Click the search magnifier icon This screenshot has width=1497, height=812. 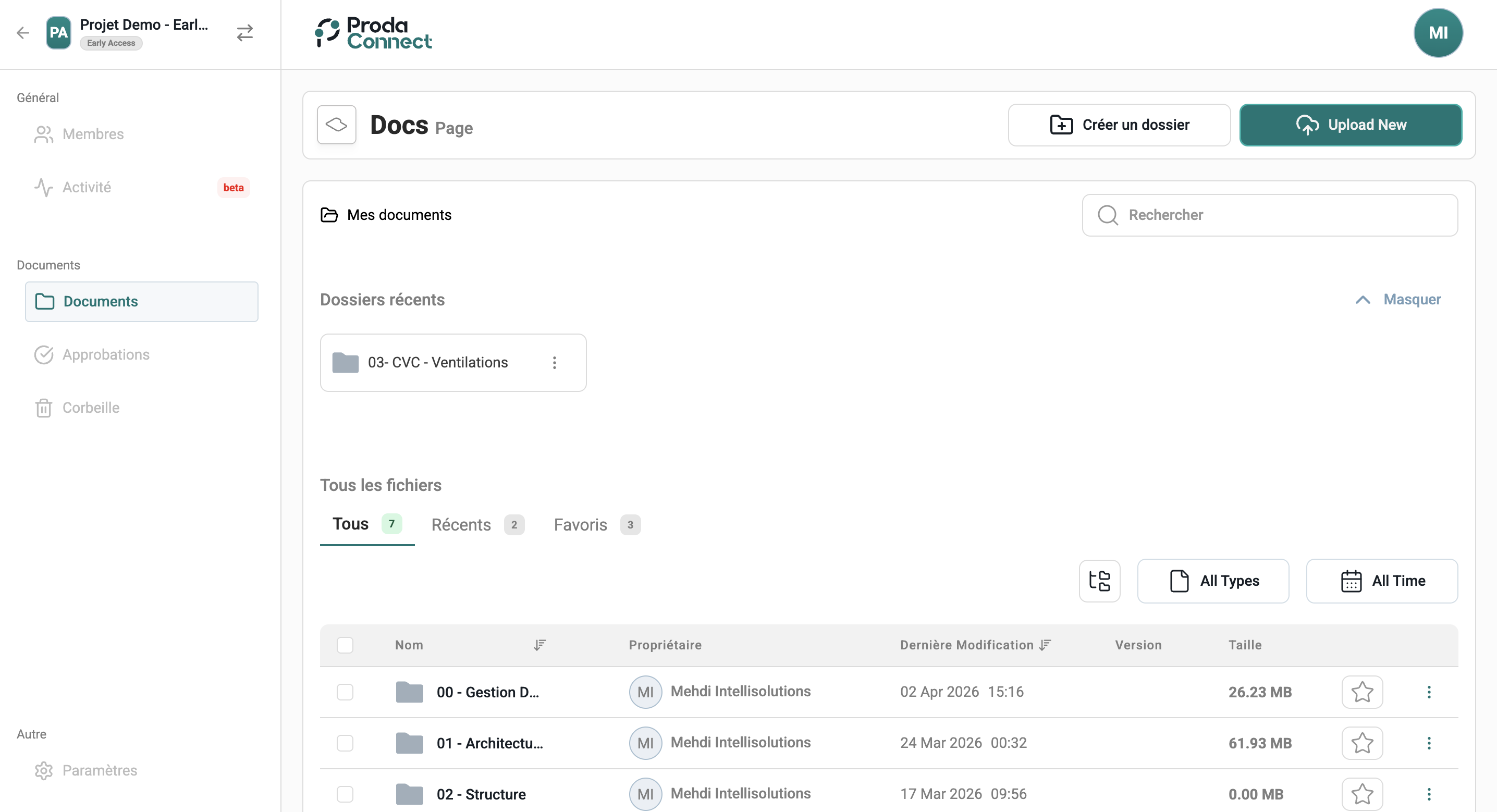(1108, 215)
